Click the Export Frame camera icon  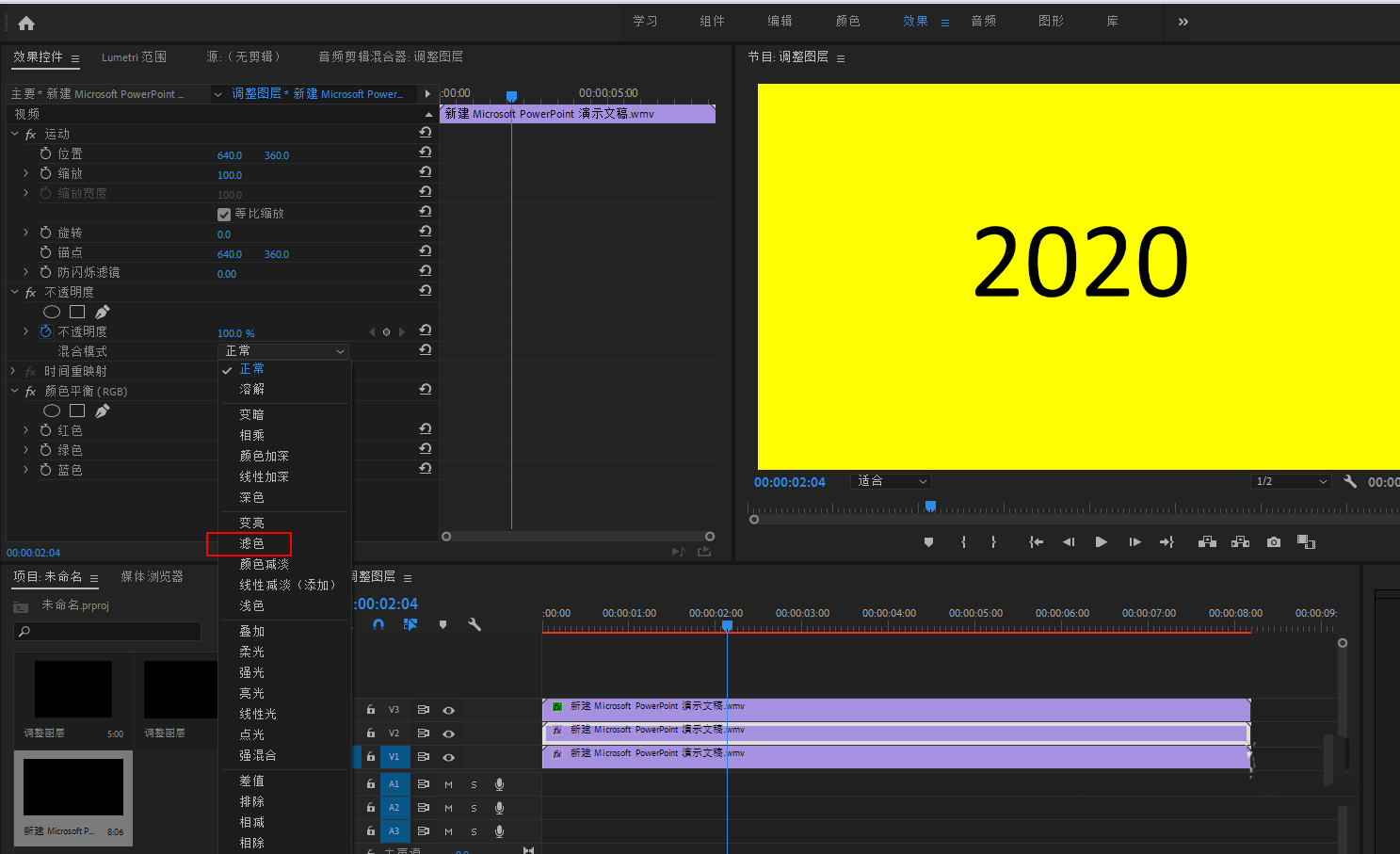[x=1273, y=542]
